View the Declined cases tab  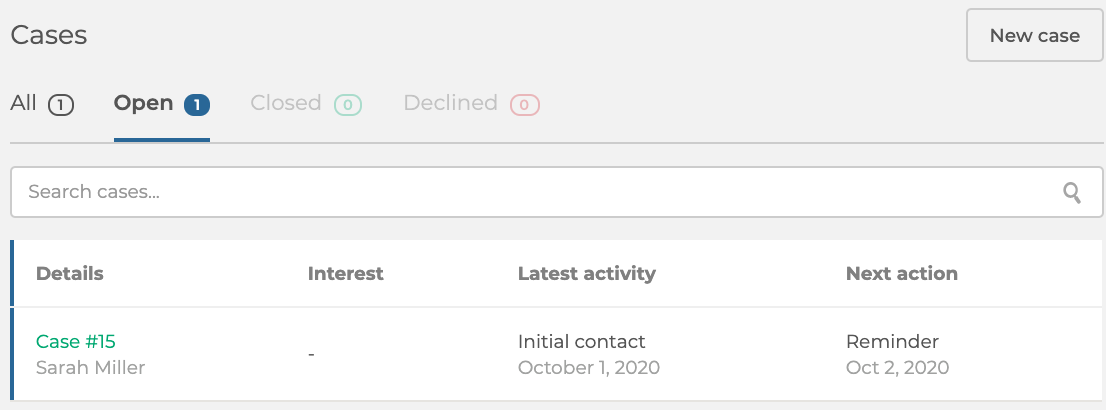coord(471,104)
